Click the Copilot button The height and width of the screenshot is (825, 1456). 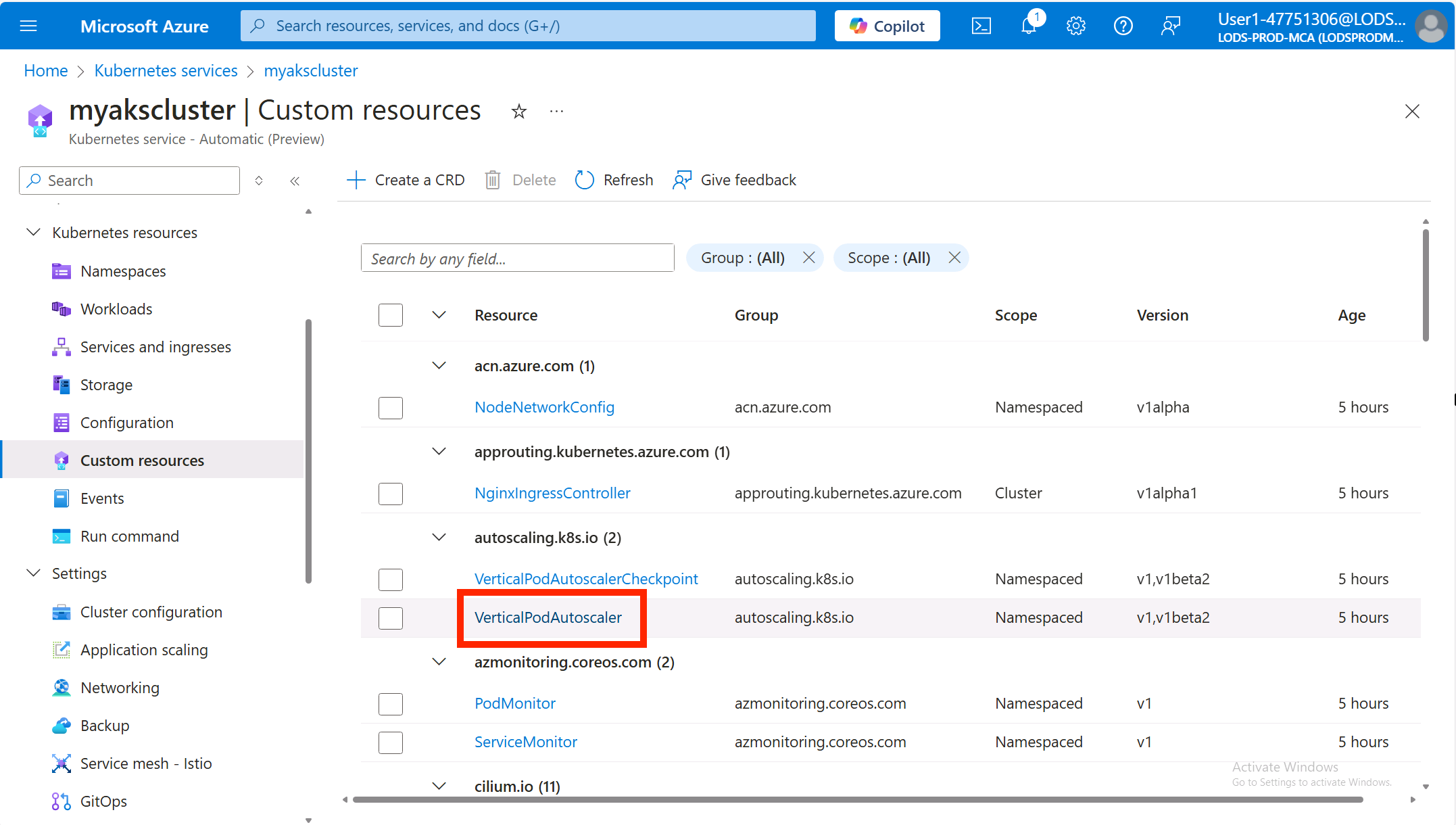click(887, 26)
